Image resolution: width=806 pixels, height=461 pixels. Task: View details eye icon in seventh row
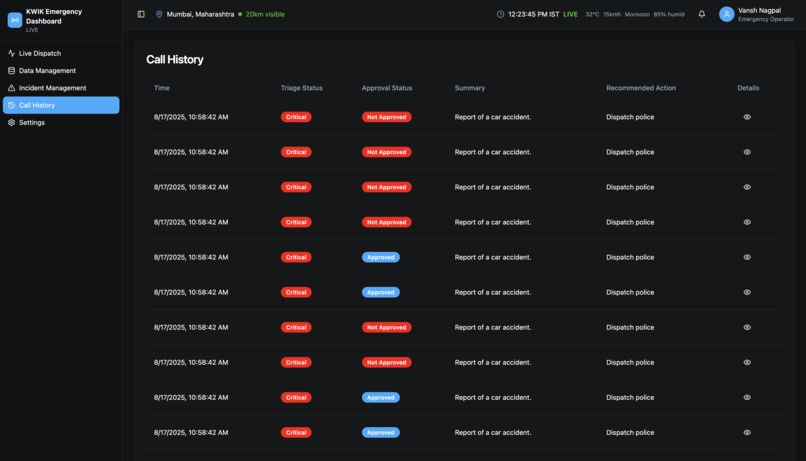pyautogui.click(x=747, y=327)
